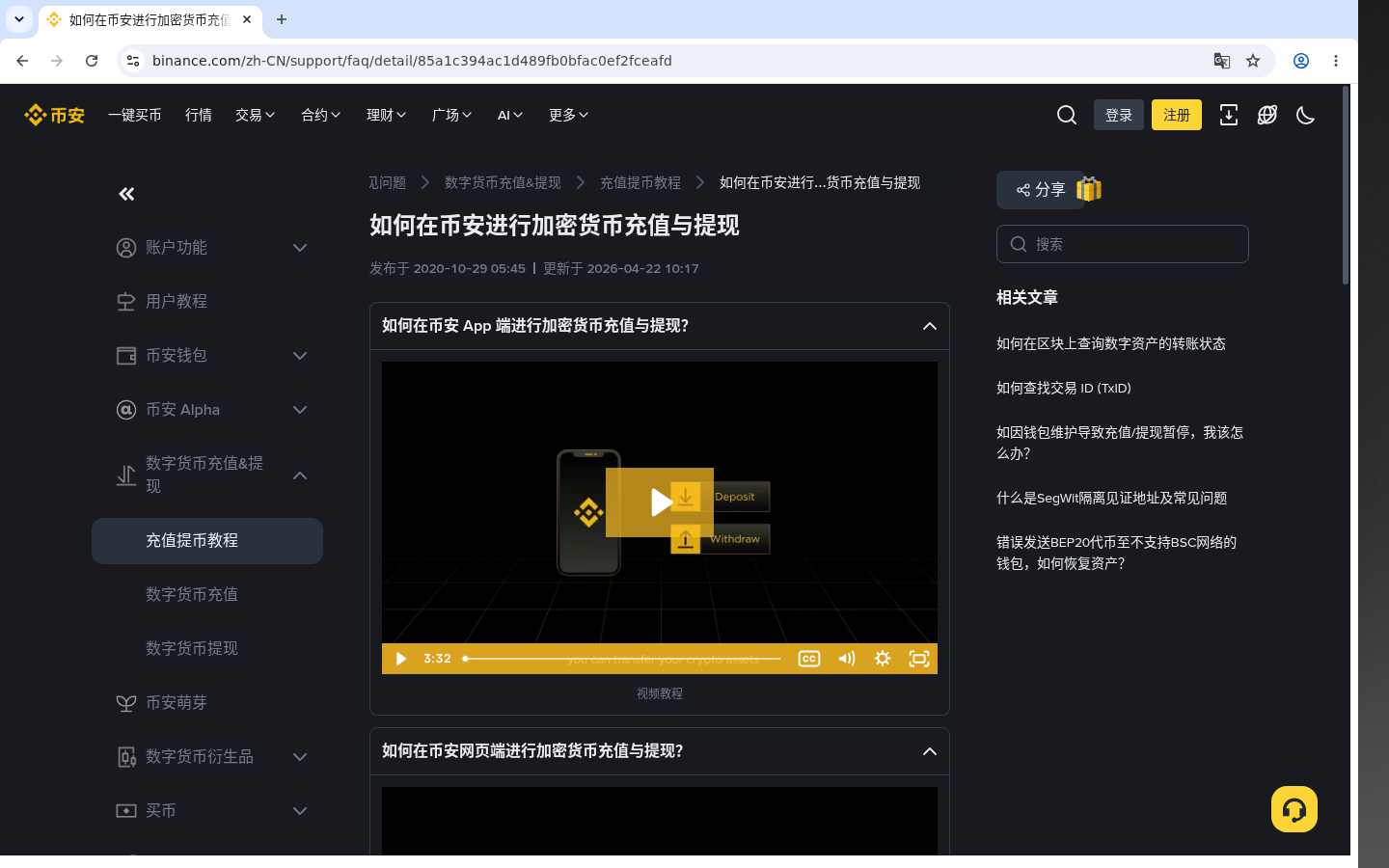This screenshot has width=1389, height=868.
Task: Expand 账户功能 sidebar section
Action: point(207,248)
